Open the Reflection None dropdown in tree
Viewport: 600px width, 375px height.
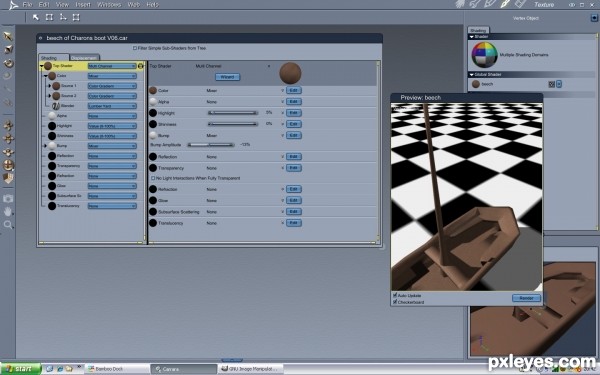[112, 156]
